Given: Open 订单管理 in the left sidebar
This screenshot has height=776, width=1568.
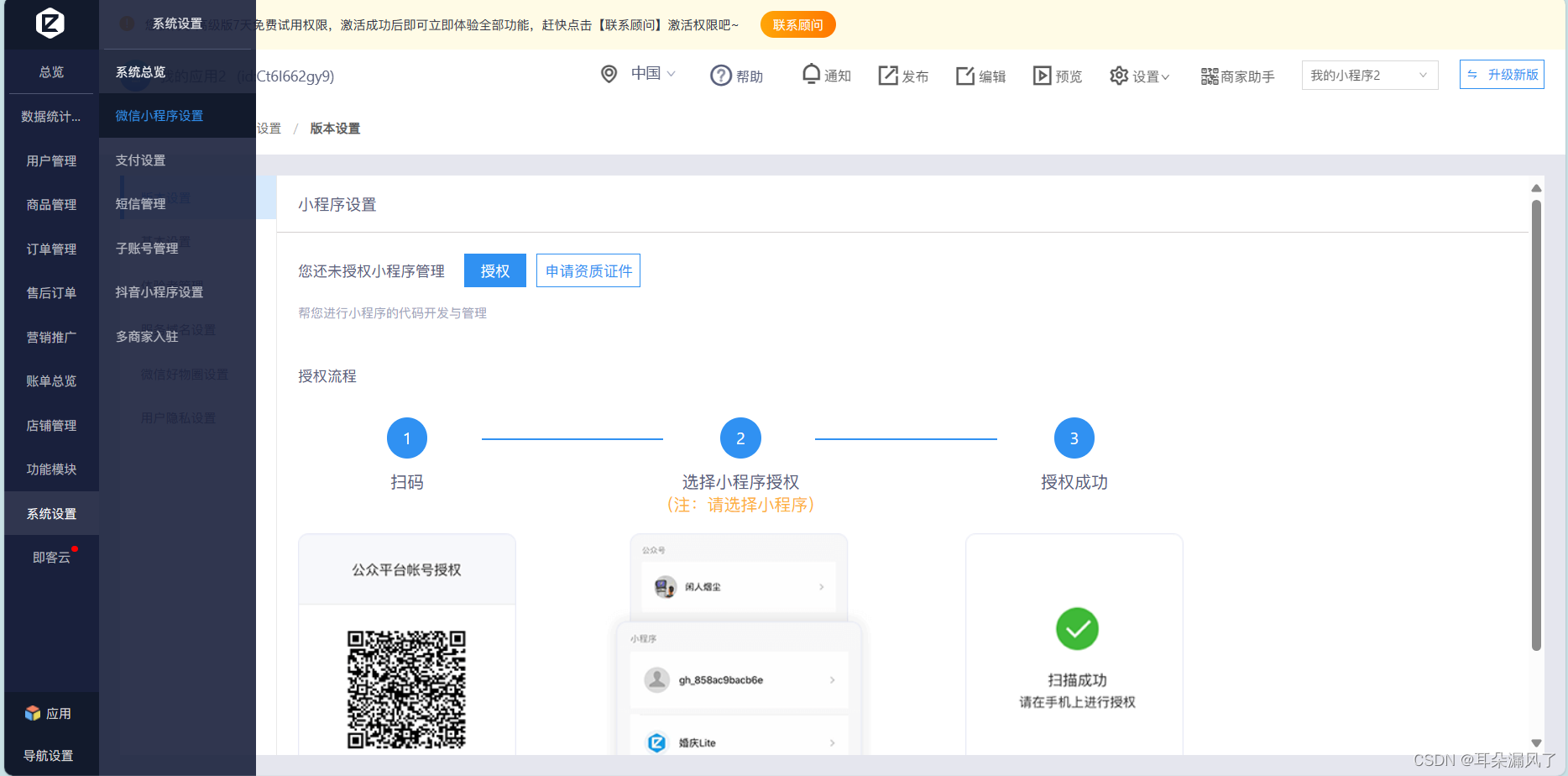Looking at the screenshot, I should click(51, 249).
